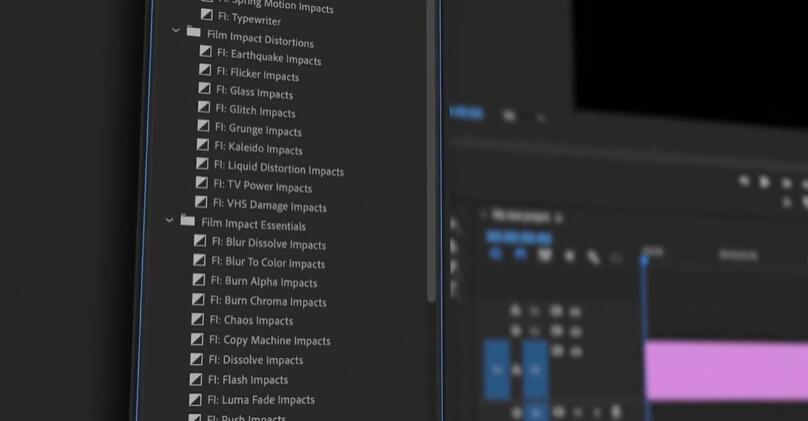Choose the FI: Copy Machine Impacts label
Image resolution: width=808 pixels, height=421 pixels.
pyautogui.click(x=269, y=341)
